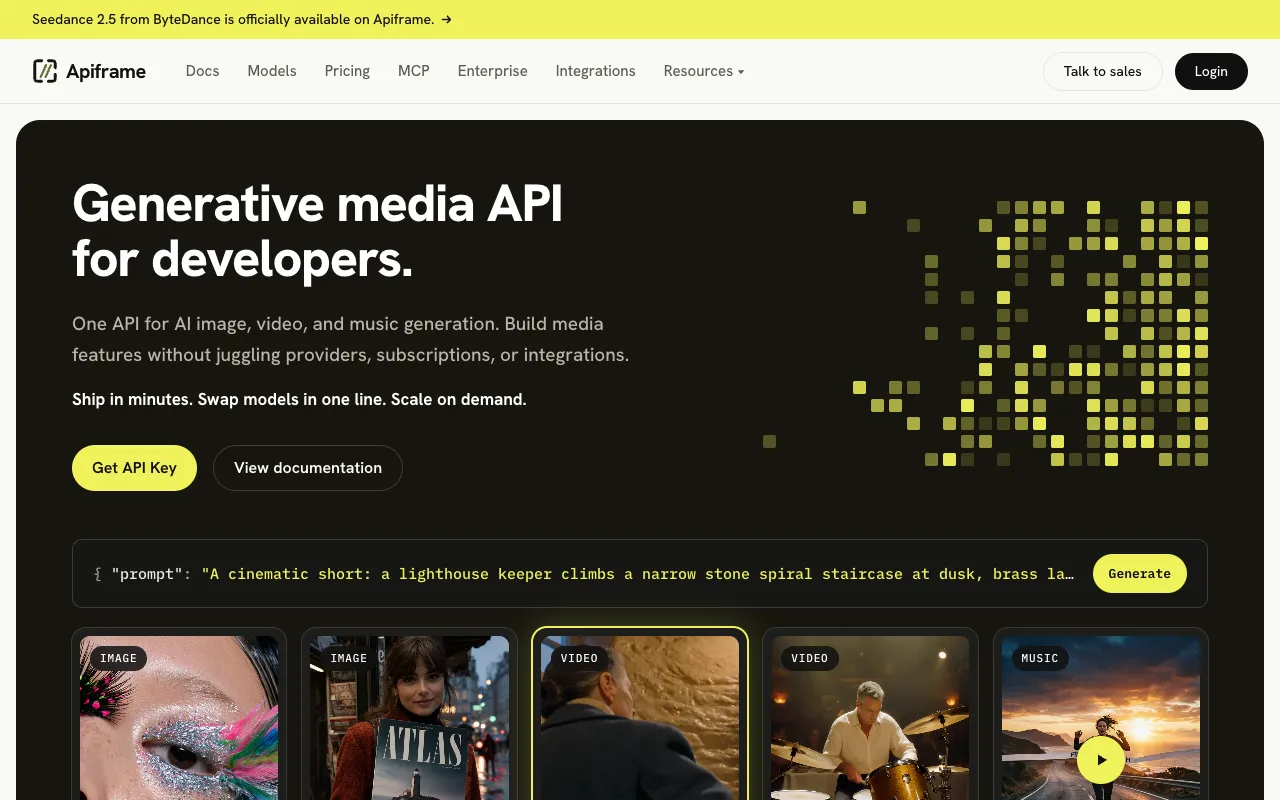Expand the Resources dropdown menu
The height and width of the screenshot is (800, 1280).
point(704,71)
